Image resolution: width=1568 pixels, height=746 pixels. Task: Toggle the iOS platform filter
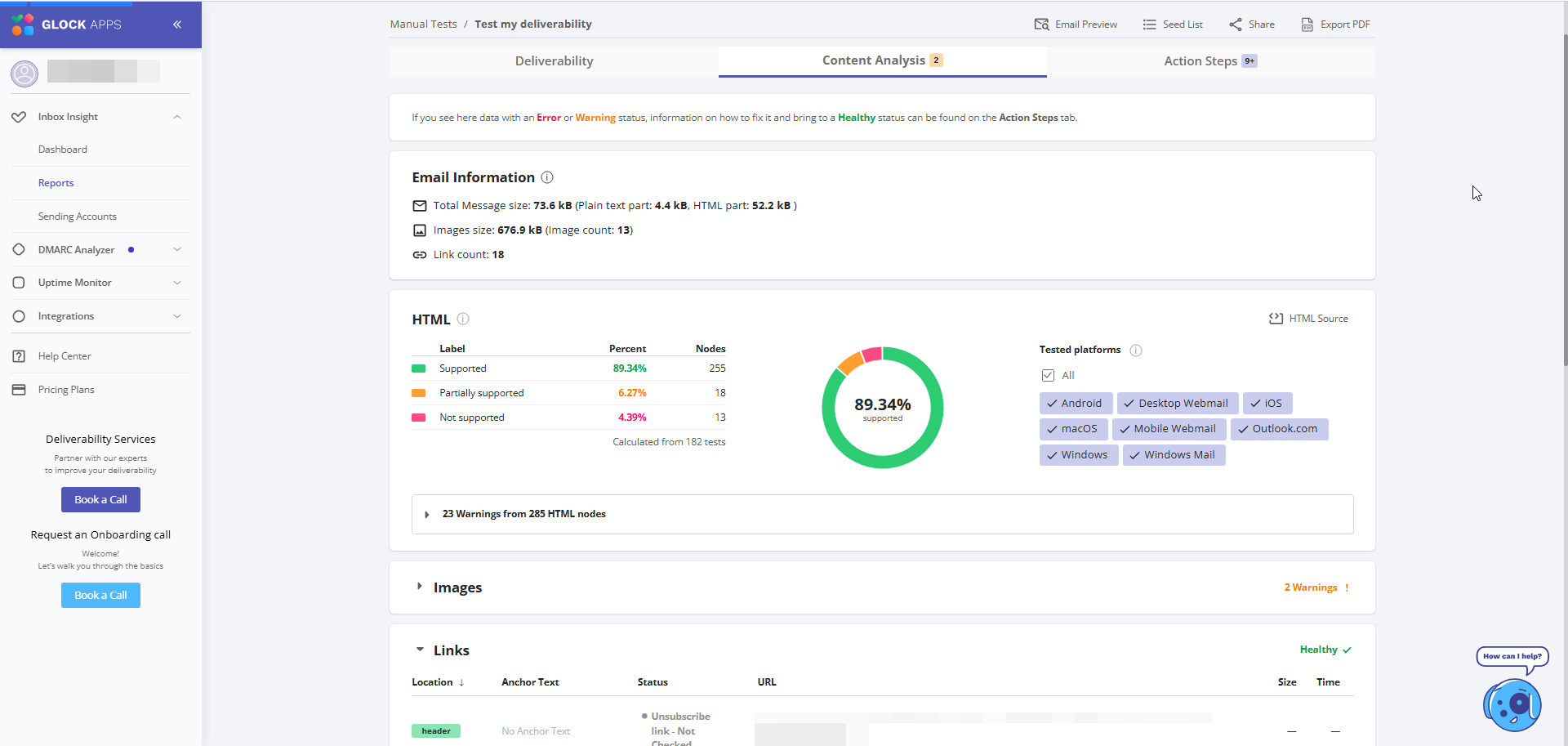coord(1267,404)
